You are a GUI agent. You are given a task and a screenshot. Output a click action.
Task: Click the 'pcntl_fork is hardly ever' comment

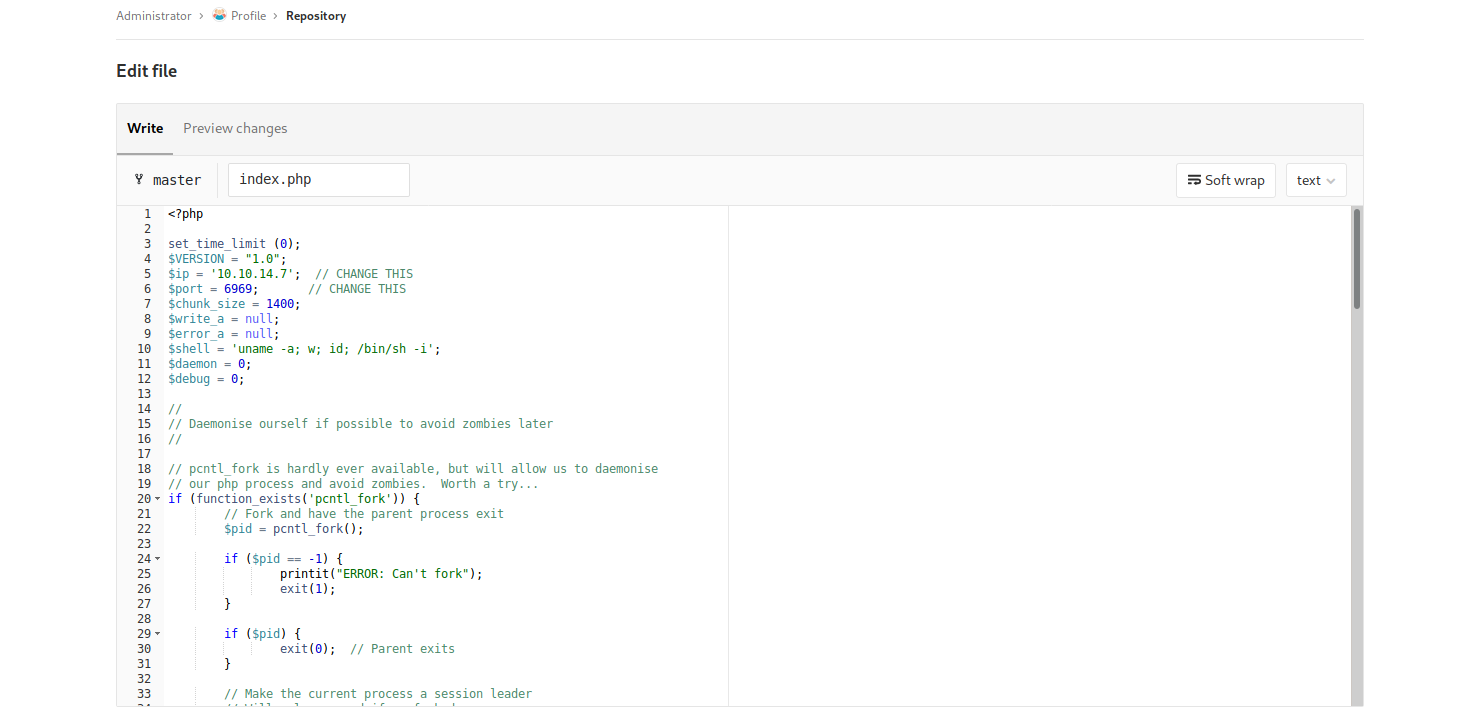(413, 469)
